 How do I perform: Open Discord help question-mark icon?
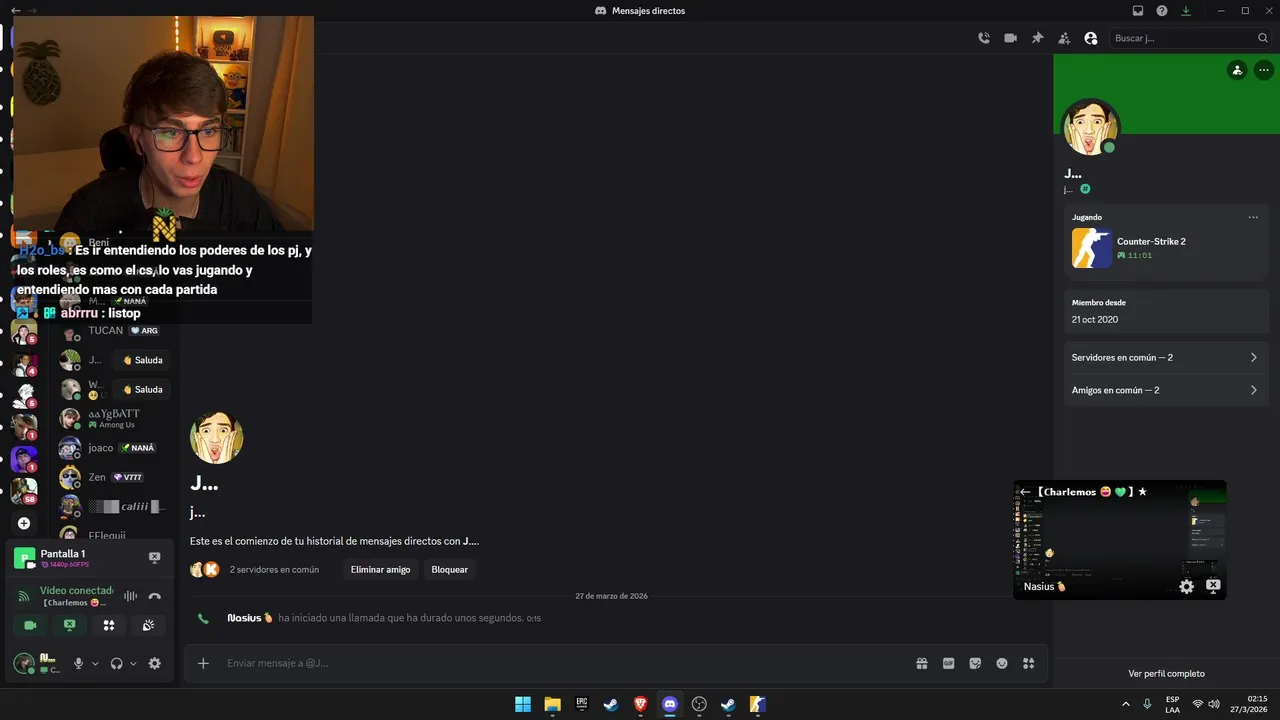tap(1162, 10)
